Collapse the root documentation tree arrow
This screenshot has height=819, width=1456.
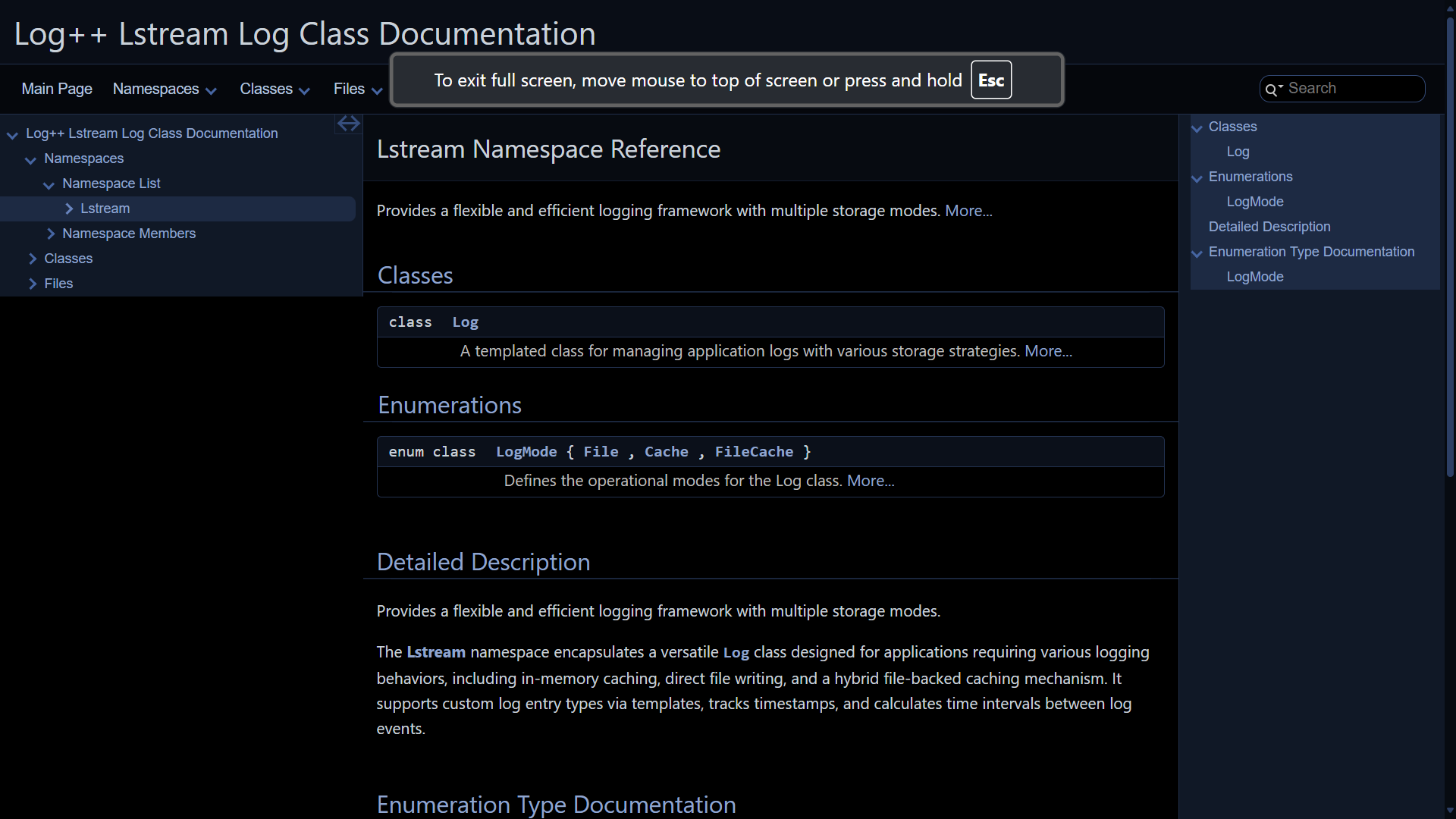pos(12,135)
